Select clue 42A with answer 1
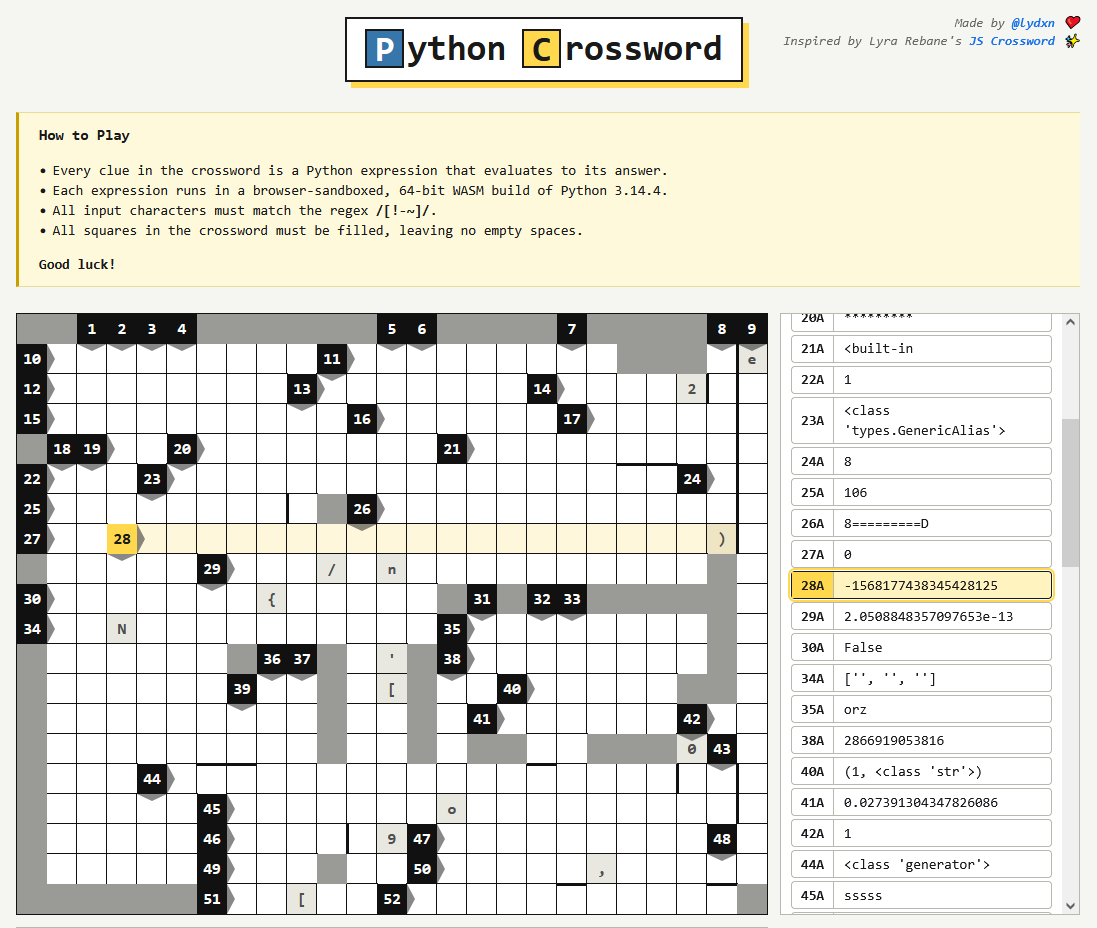The width and height of the screenshot is (1097, 928). click(x=921, y=834)
